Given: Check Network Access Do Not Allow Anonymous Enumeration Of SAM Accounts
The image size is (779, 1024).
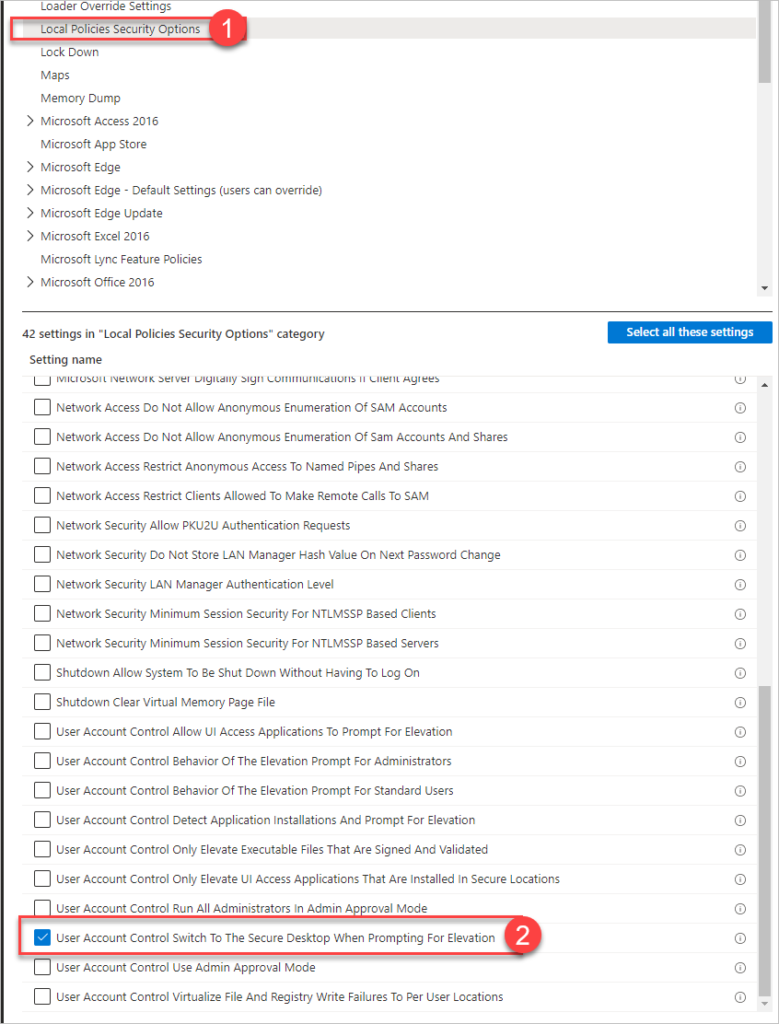Looking at the screenshot, I should pos(41,407).
